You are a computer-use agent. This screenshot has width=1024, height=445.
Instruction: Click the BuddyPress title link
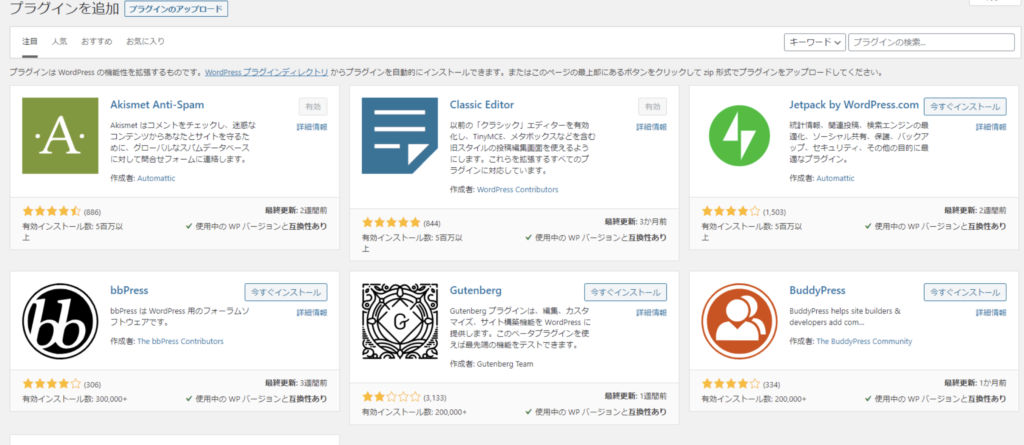(x=817, y=290)
